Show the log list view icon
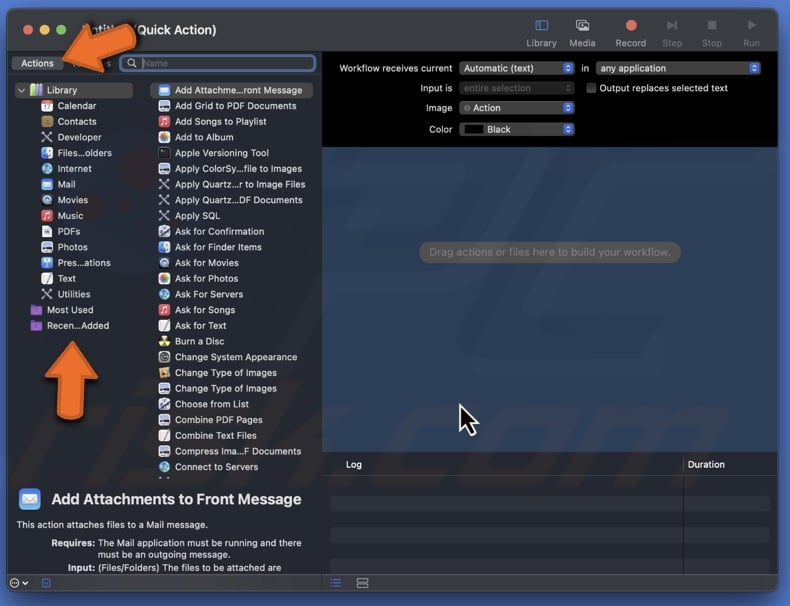Viewport: 790px width, 606px height. coord(336,583)
